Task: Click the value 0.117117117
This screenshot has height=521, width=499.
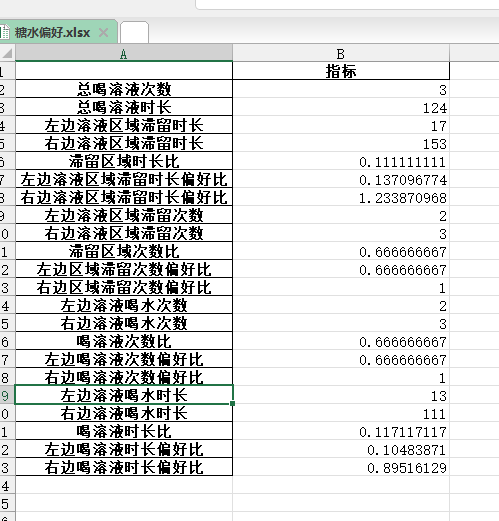Action: pyautogui.click(x=403, y=432)
